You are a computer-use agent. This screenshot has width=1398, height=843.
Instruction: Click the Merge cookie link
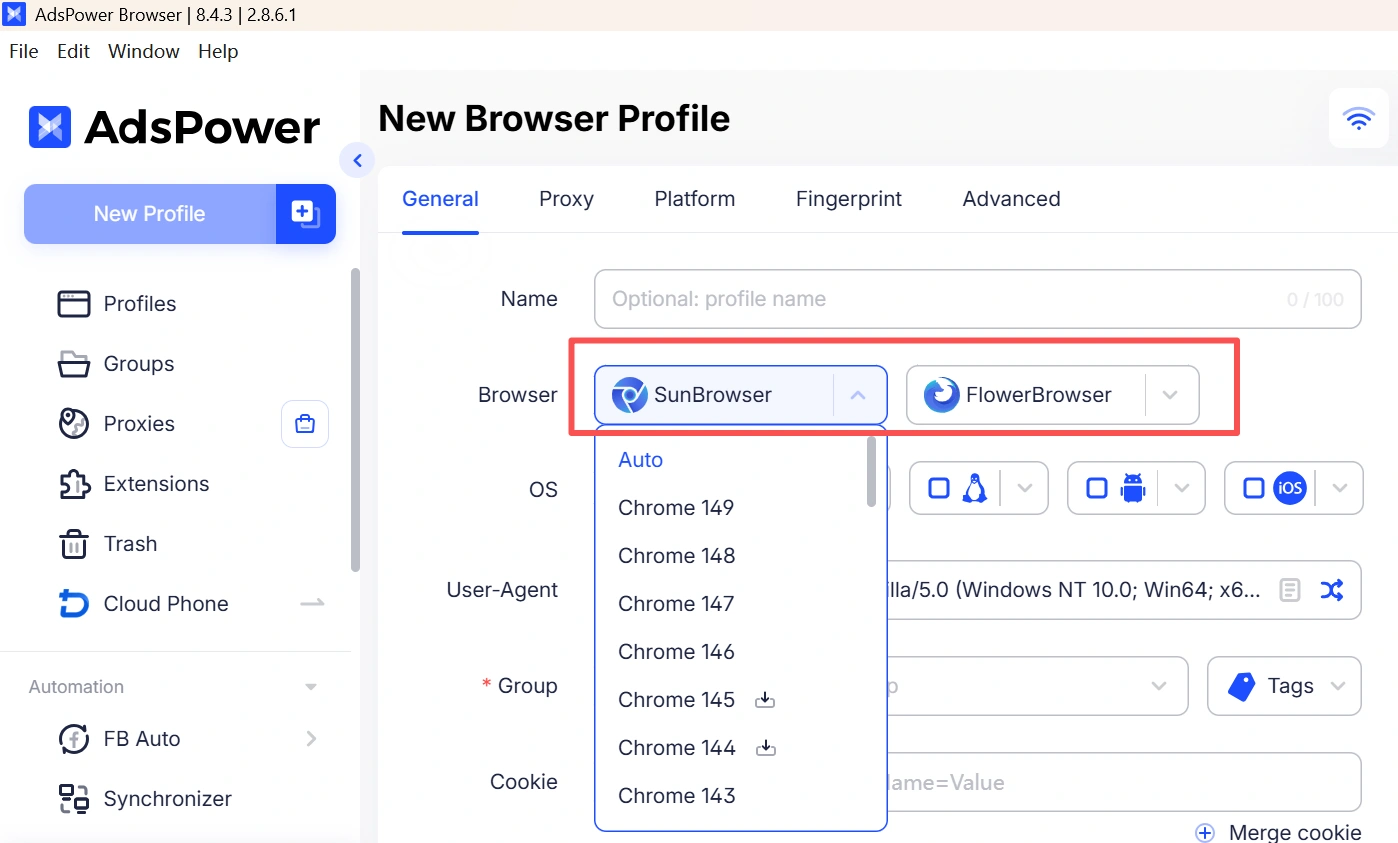click(1294, 833)
